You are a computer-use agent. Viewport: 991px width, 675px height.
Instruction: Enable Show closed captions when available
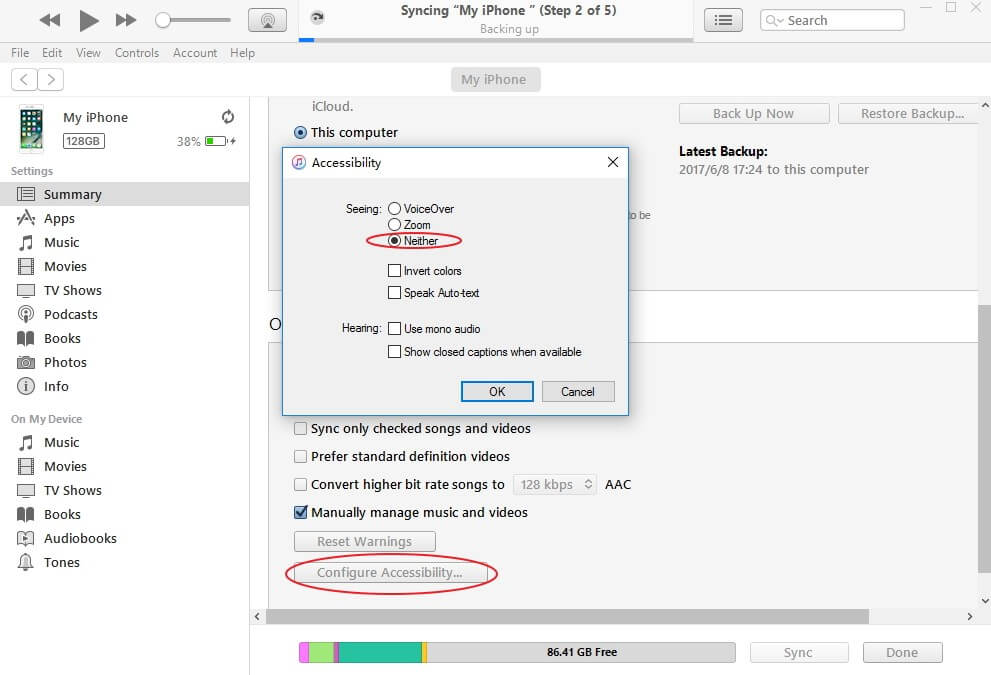point(394,351)
